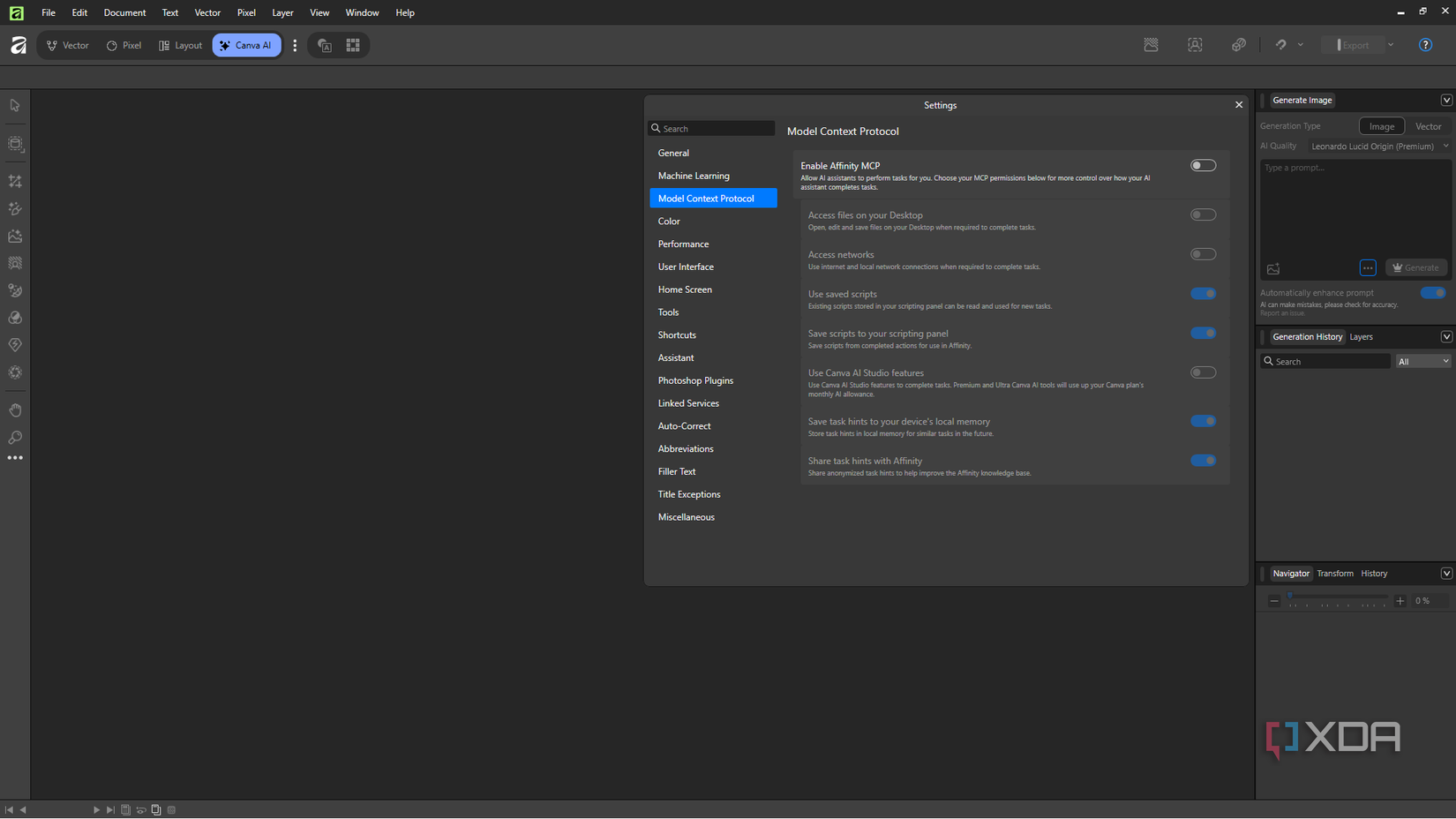1456x819 pixels.
Task: Select the generate image tool in left toolbar
Action: pos(15,237)
